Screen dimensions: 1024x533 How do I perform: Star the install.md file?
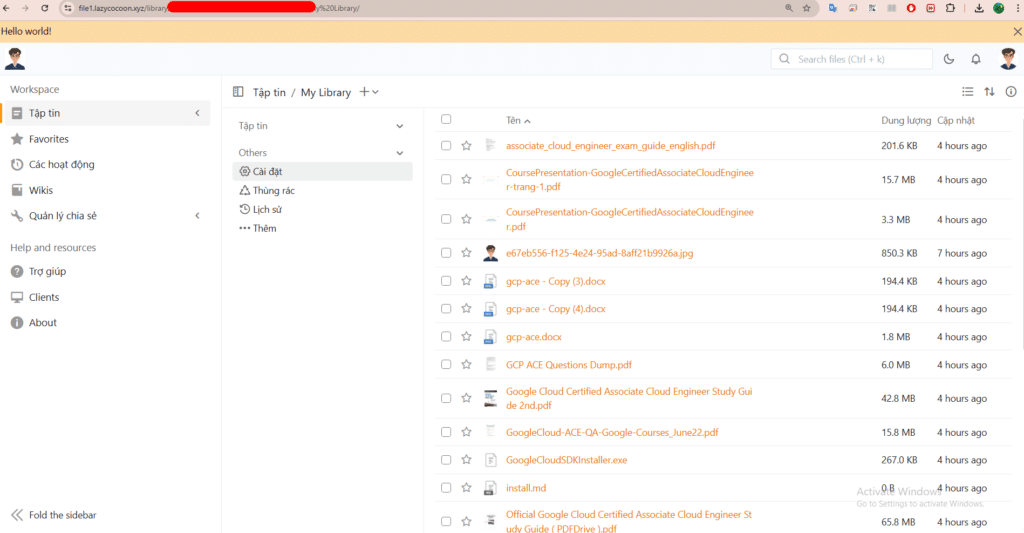[466, 488]
